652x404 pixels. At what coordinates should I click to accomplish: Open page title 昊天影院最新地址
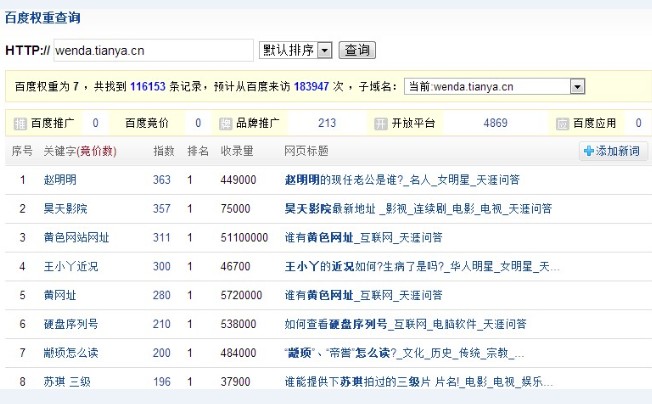418,208
